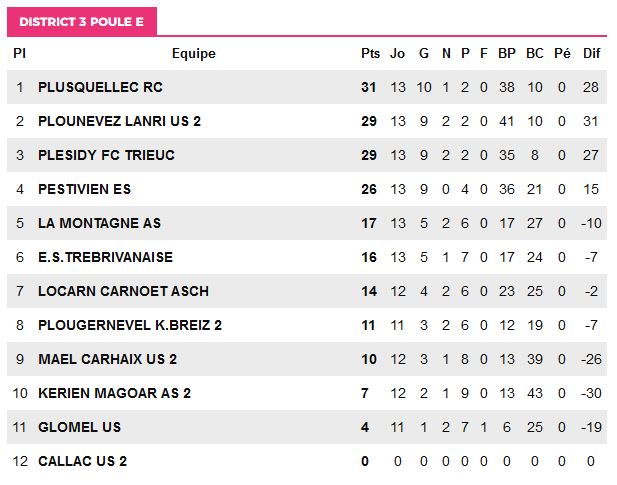Click E.S.Trebrivanaise team name
The image size is (617, 485).
[x=105, y=257]
